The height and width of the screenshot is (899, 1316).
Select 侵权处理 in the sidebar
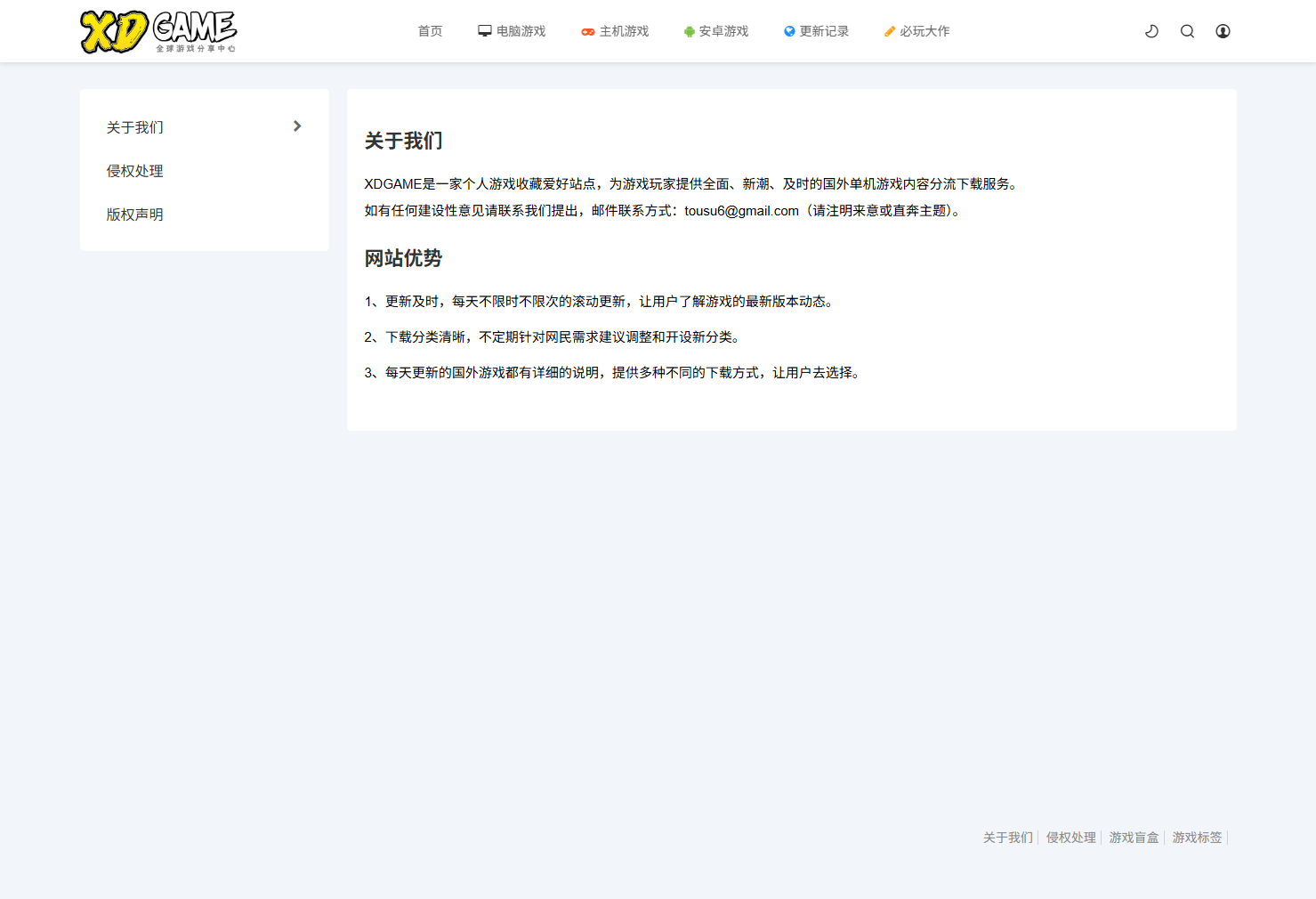(x=135, y=171)
